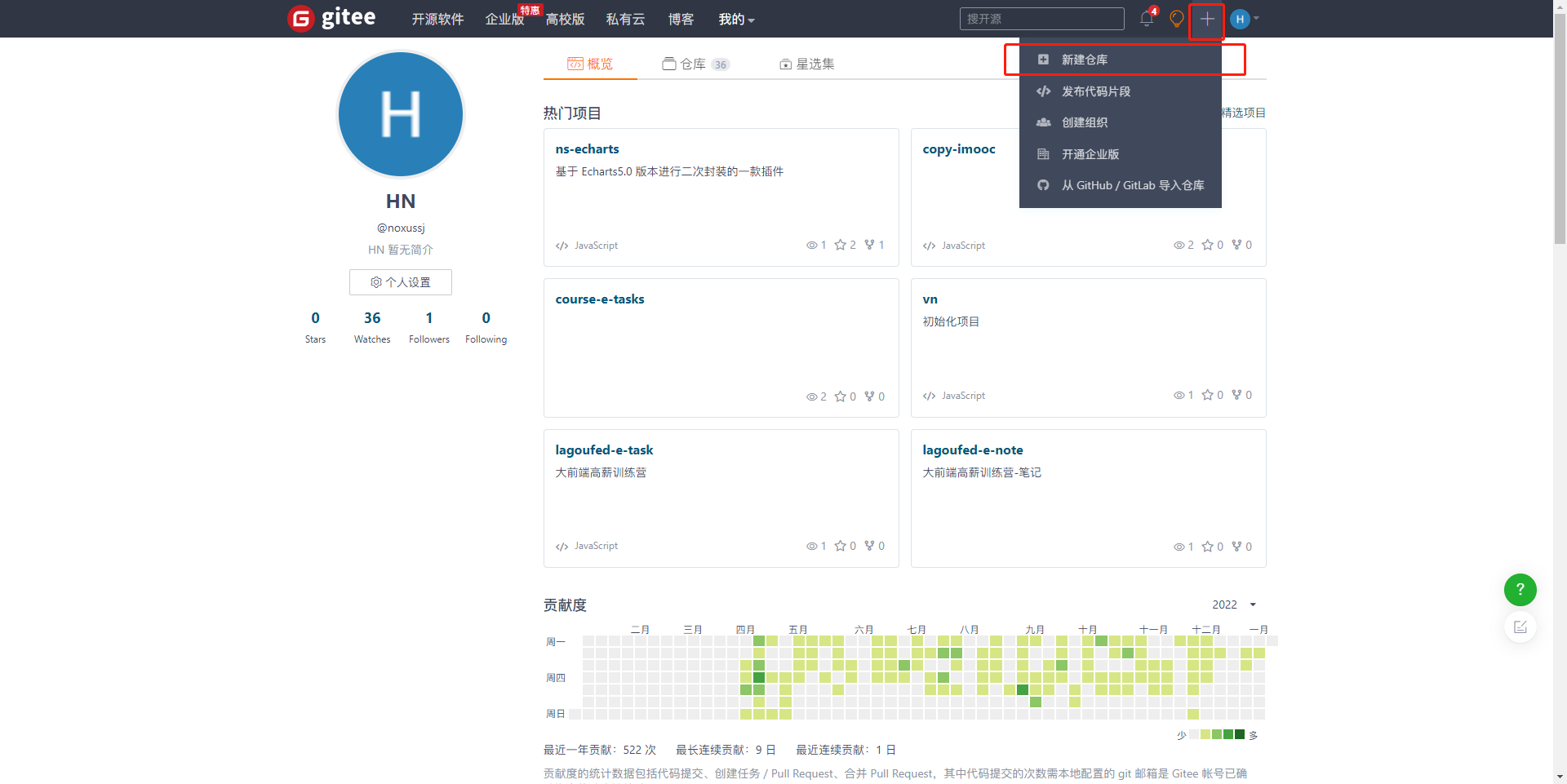This screenshot has height=784, width=1567.
Task: Click the Gitee logo
Action: point(331,18)
